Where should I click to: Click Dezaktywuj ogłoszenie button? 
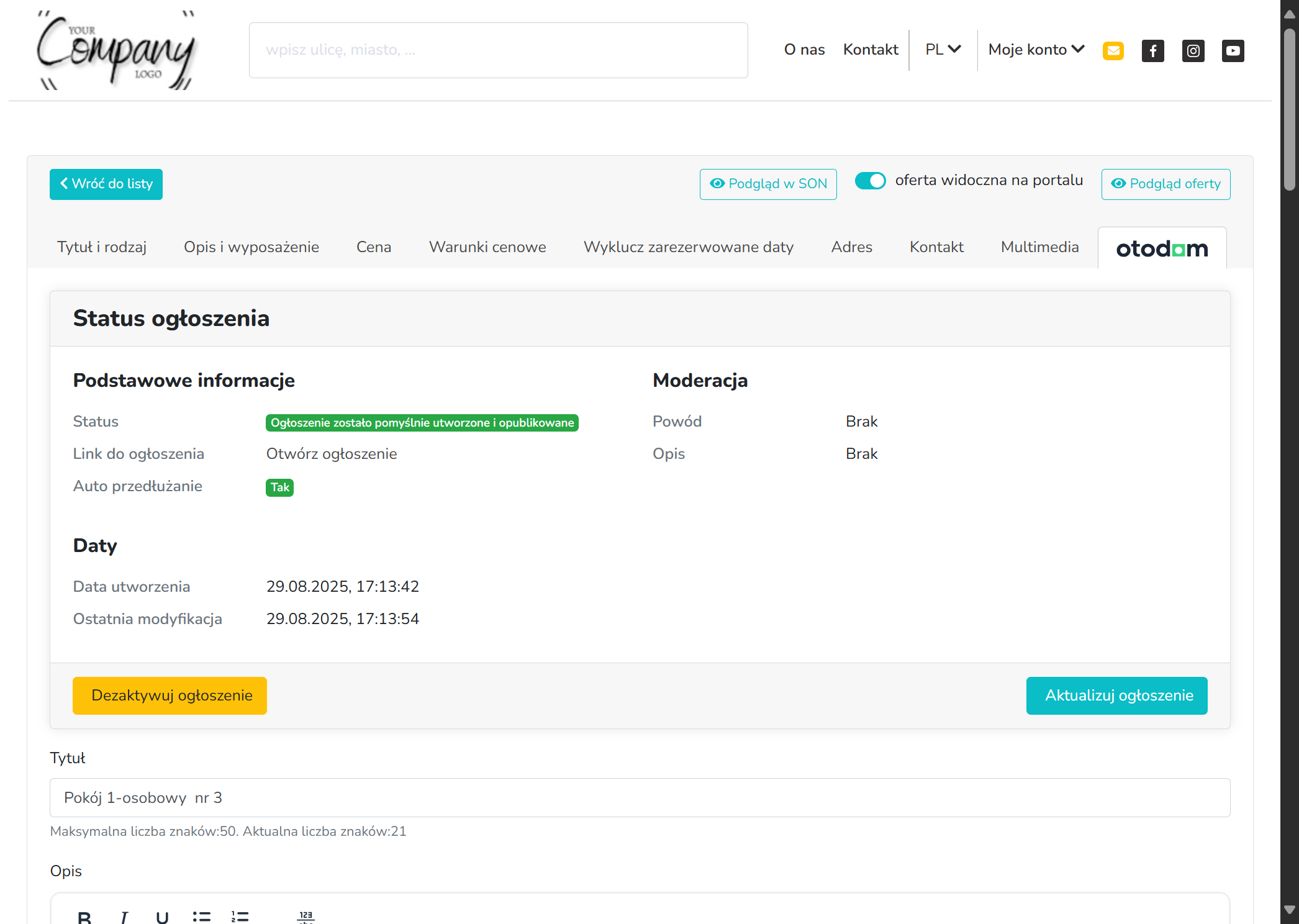(x=170, y=695)
